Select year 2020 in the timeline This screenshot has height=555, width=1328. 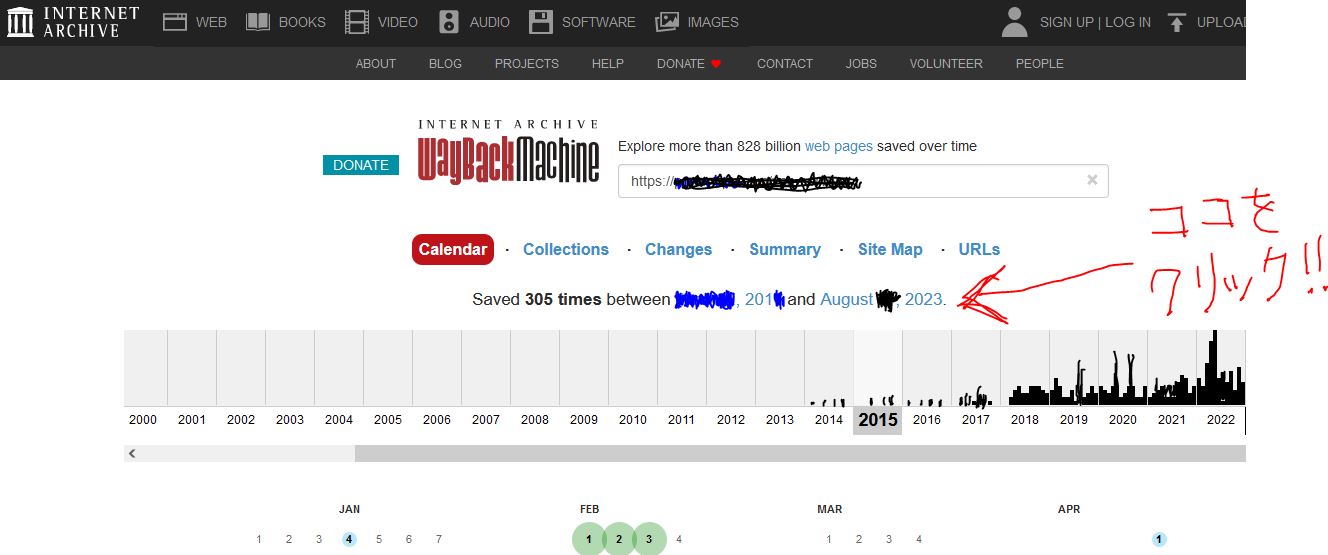(1123, 420)
